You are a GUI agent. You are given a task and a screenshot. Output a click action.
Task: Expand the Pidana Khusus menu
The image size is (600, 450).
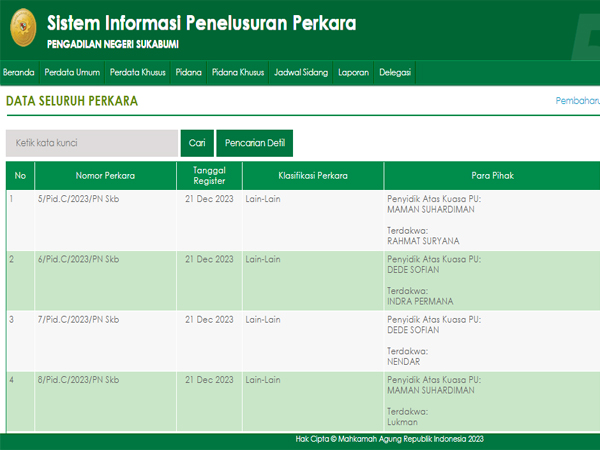click(238, 72)
